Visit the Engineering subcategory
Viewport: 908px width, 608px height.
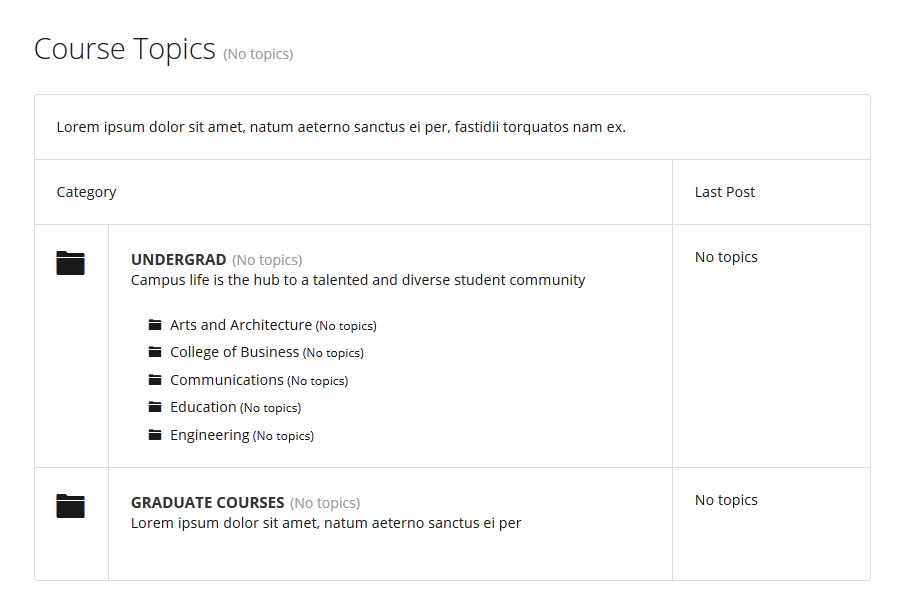coord(210,435)
